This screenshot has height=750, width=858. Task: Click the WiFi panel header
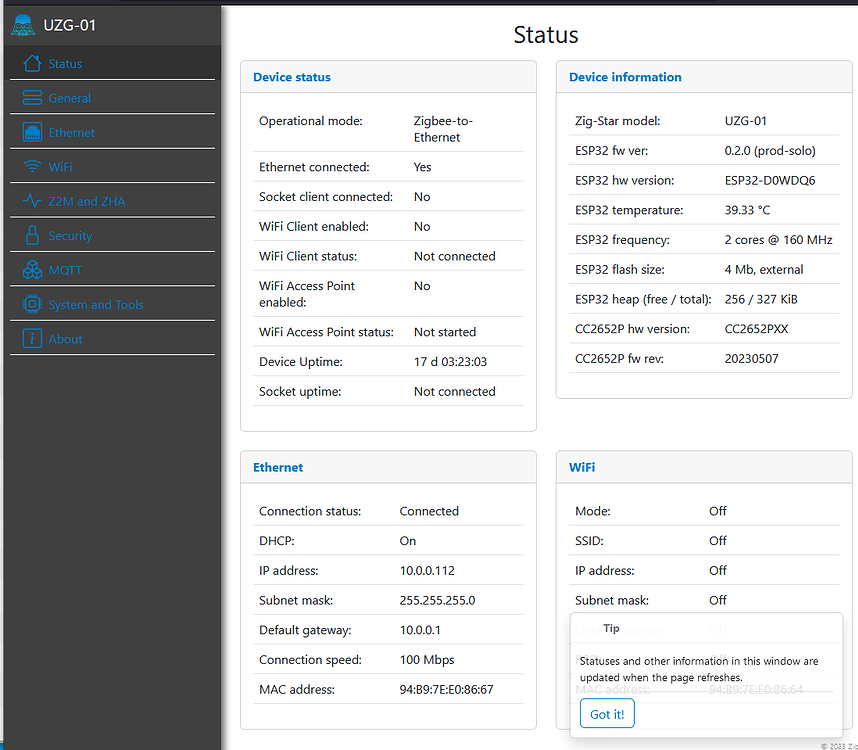point(582,467)
